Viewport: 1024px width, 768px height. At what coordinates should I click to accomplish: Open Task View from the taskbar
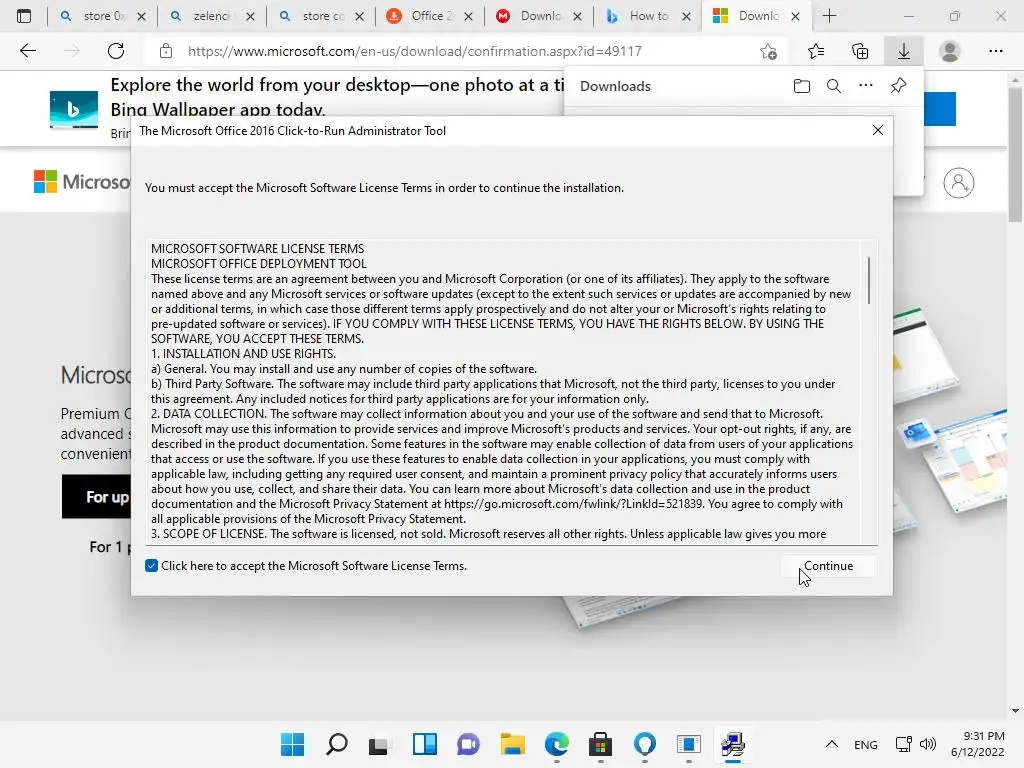(380, 744)
